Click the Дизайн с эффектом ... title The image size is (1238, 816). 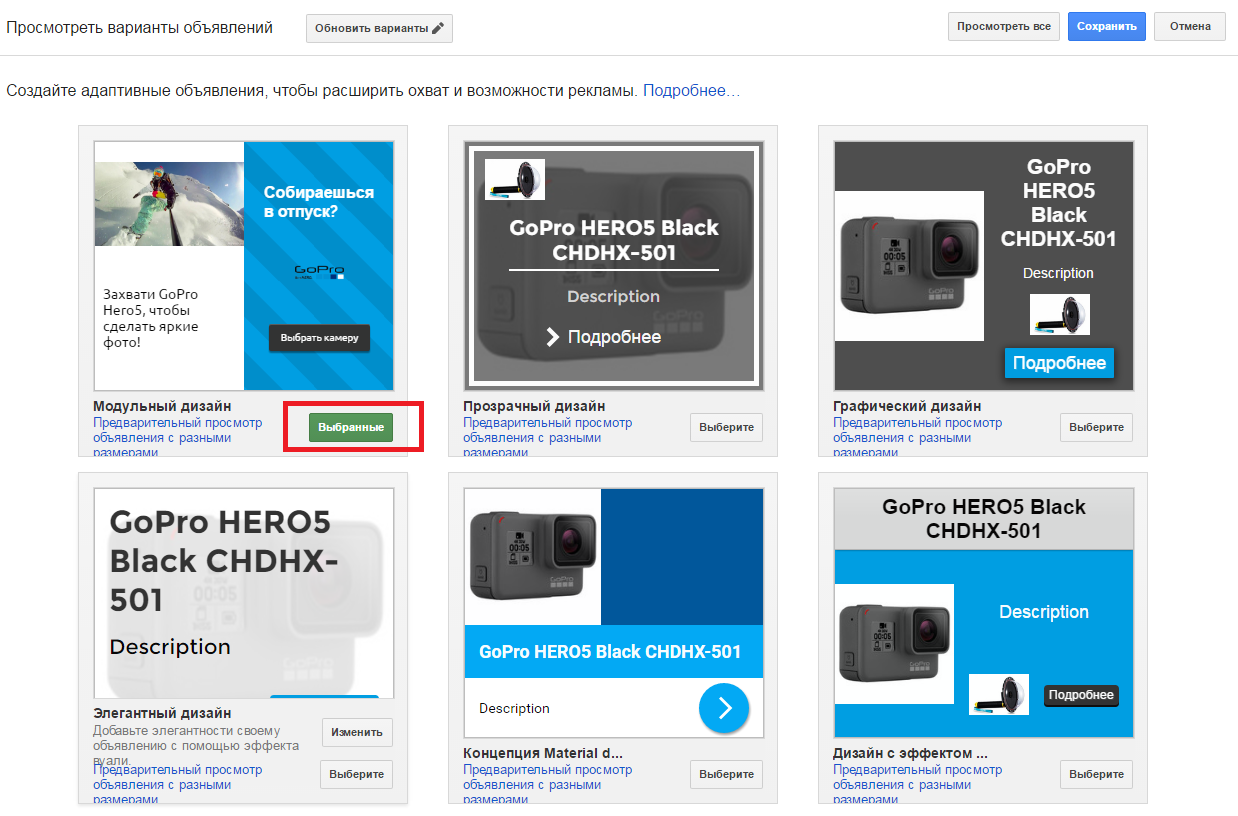click(910, 753)
